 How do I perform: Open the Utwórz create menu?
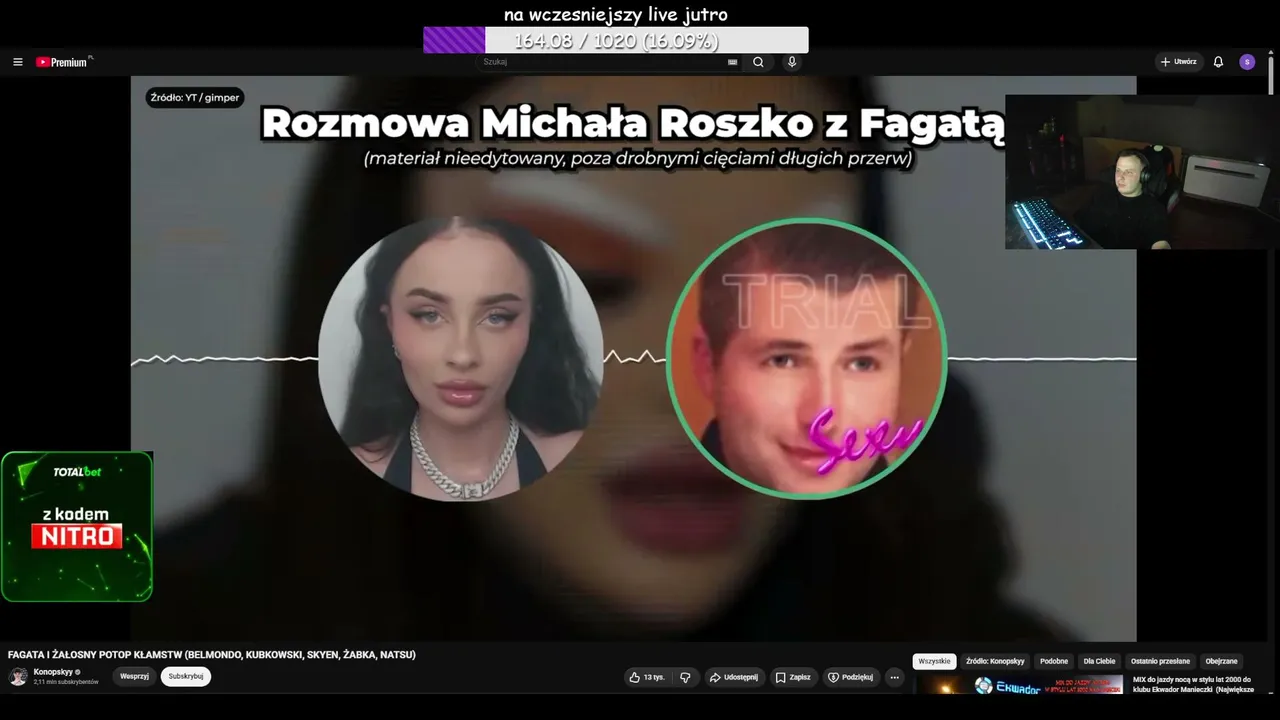[1179, 62]
